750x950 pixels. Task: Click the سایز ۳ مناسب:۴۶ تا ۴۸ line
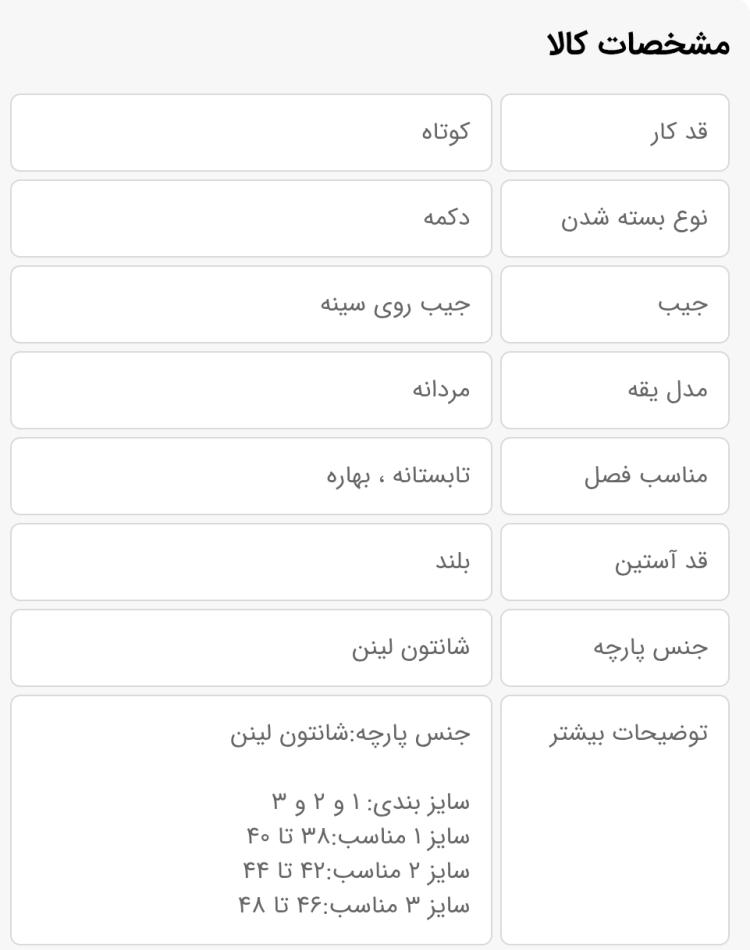click(354, 907)
